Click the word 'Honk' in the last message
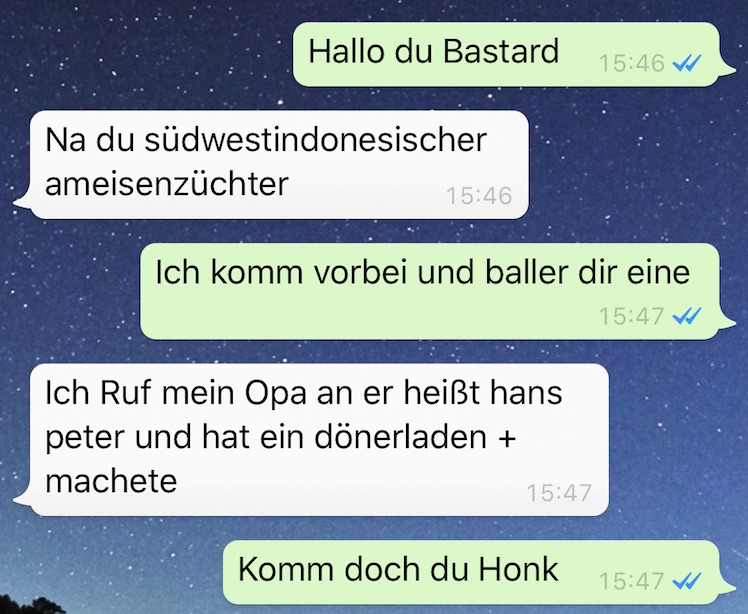The width and height of the screenshot is (748, 614). [x=518, y=569]
